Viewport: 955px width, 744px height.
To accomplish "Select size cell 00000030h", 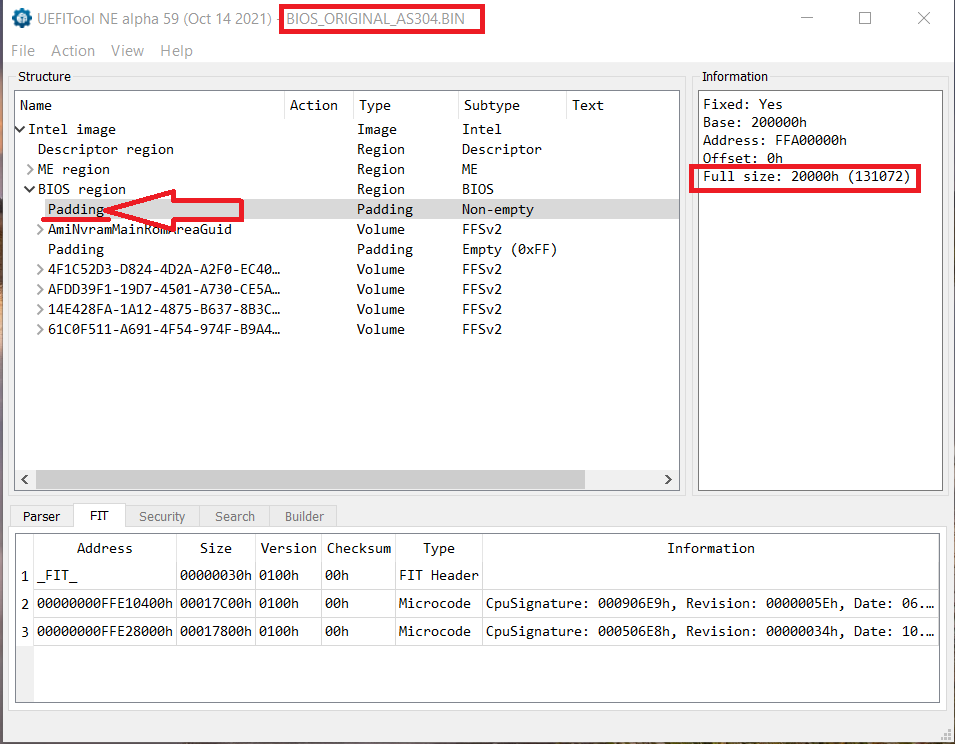I will point(216,575).
